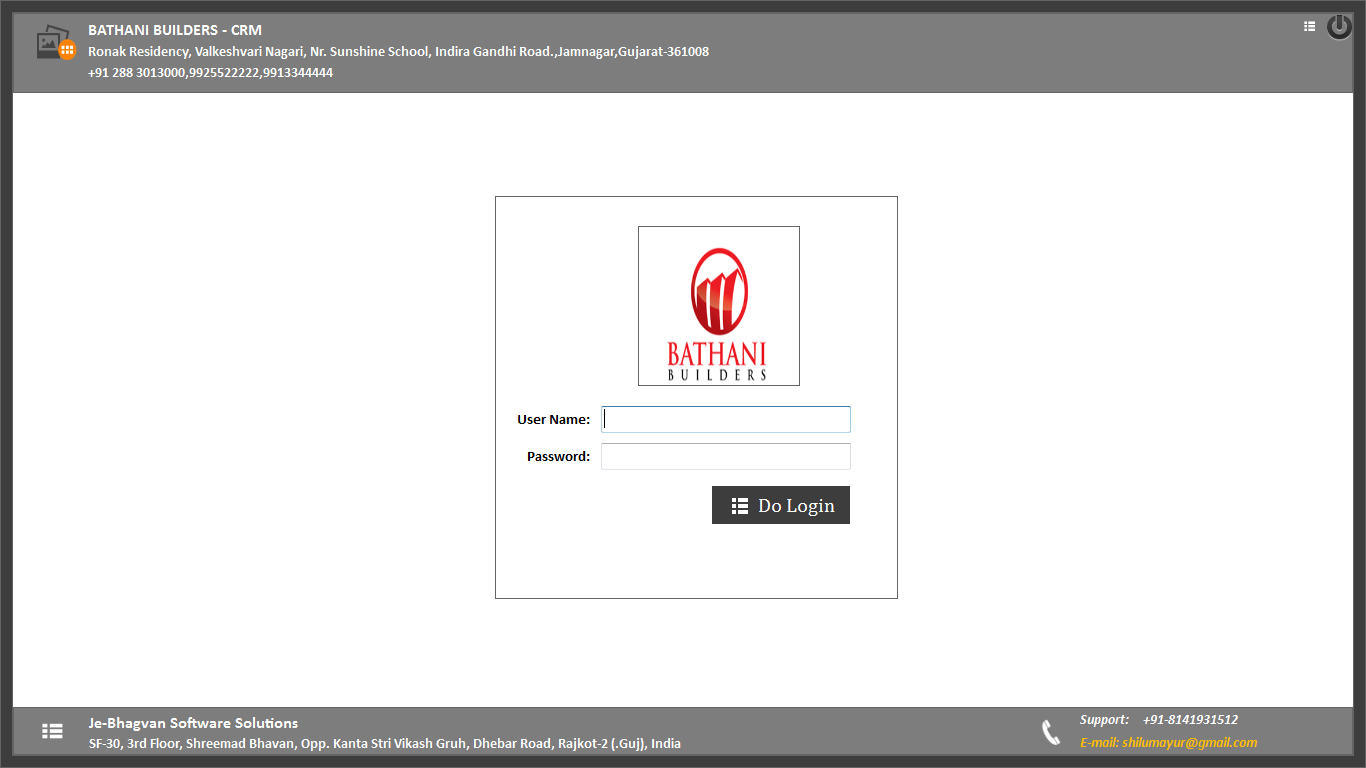
Task: Click the list icon in the footer
Action: (x=52, y=731)
